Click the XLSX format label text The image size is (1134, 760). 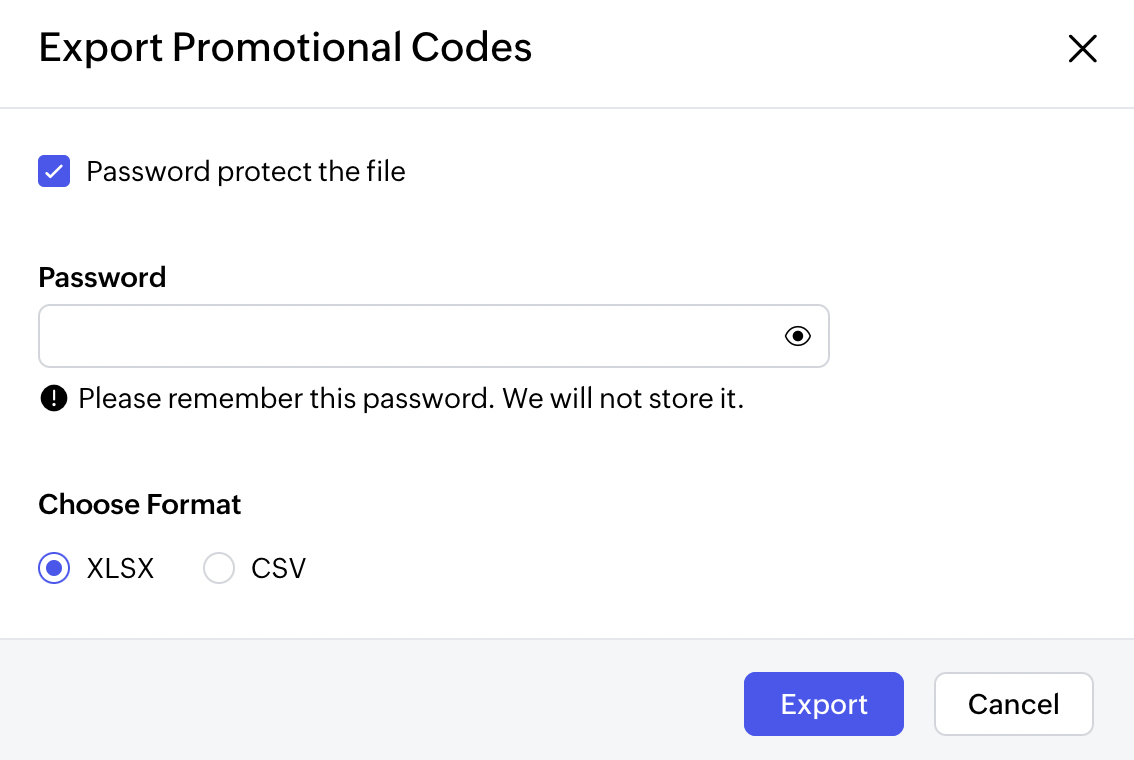(120, 569)
